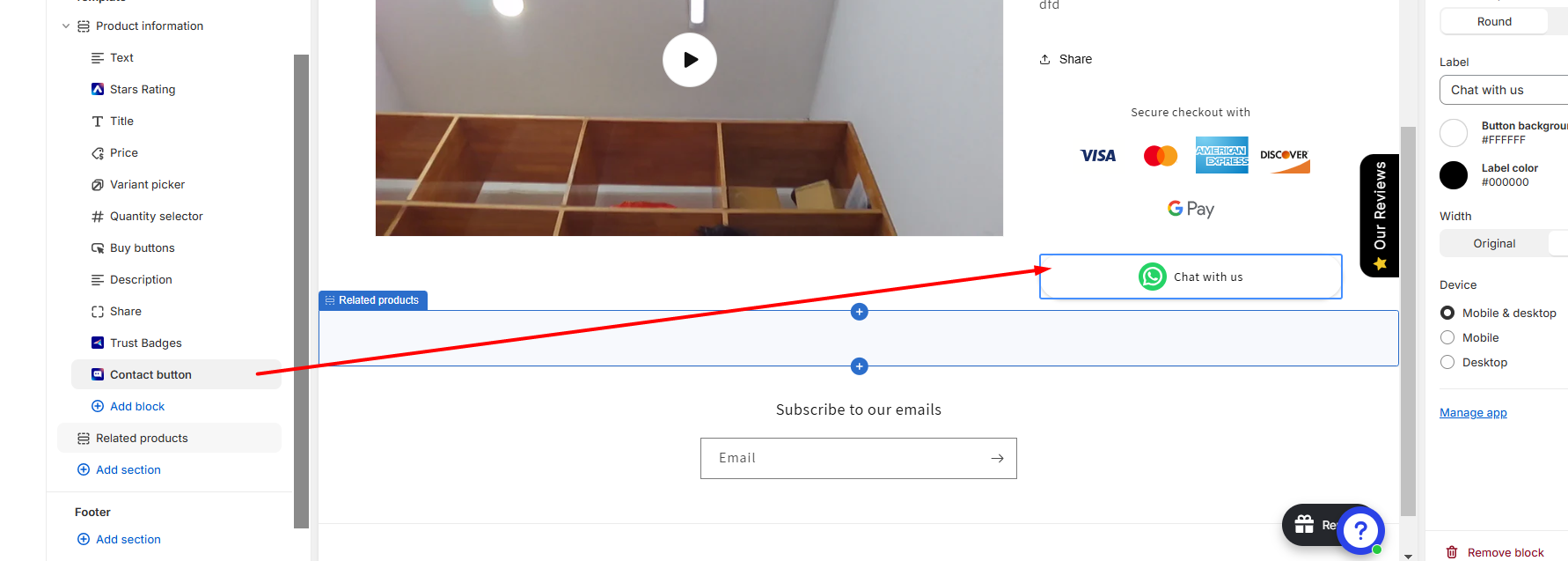Screen dimensions: 1568x561
Task: Open the Our Reviews side tab
Action: pyautogui.click(x=1379, y=216)
